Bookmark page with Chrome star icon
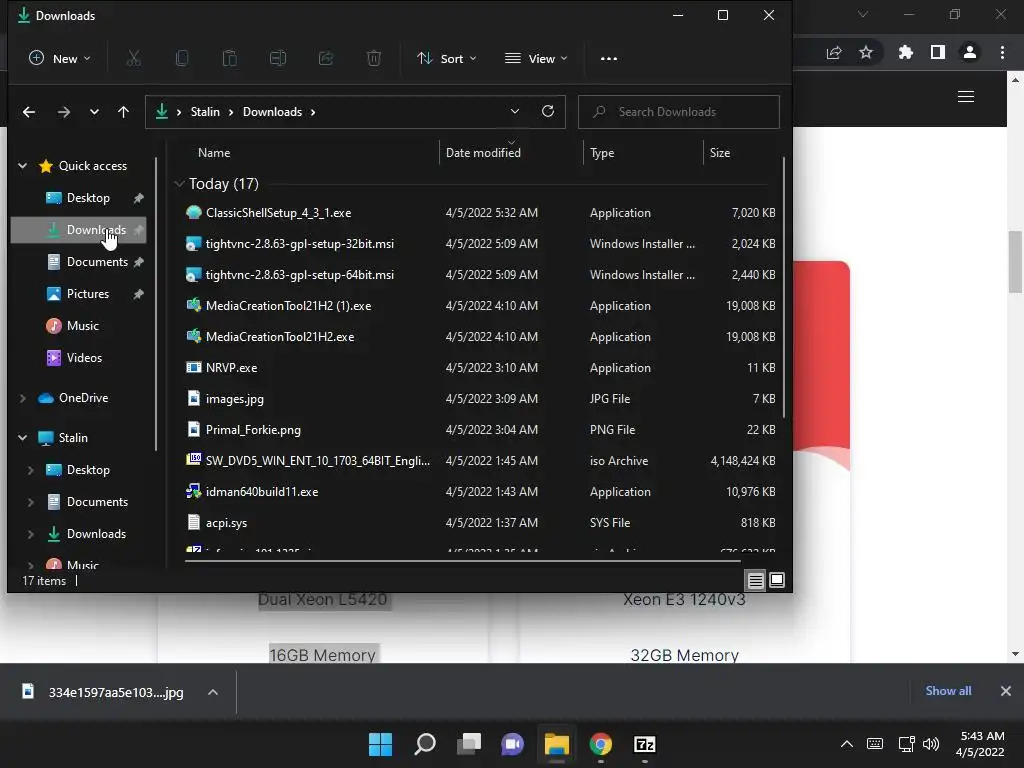1024x768 pixels. (866, 52)
